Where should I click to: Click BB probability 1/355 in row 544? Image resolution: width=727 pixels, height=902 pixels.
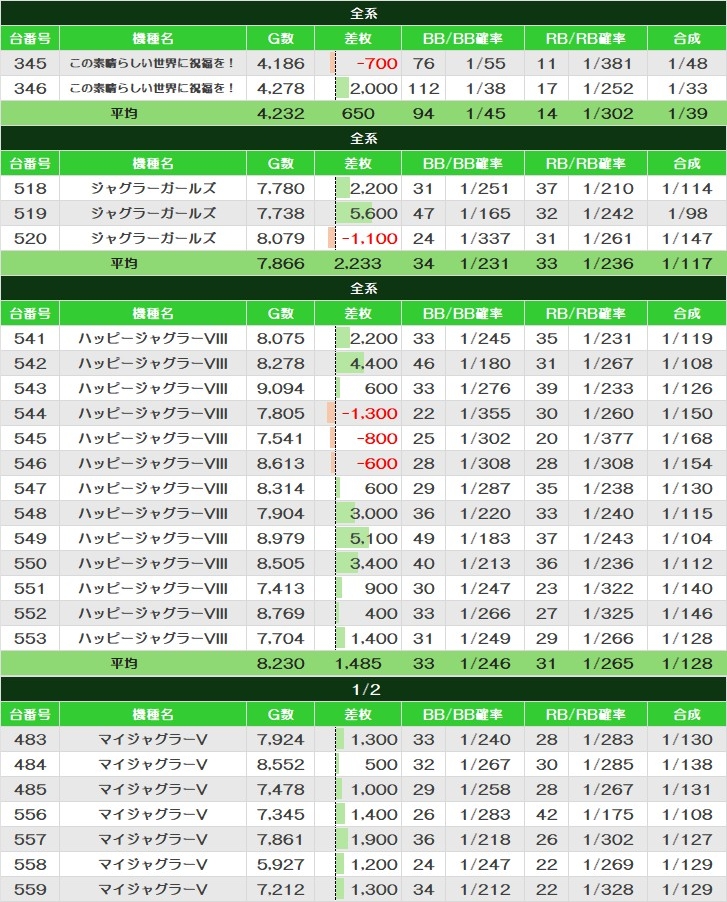pyautogui.click(x=485, y=414)
